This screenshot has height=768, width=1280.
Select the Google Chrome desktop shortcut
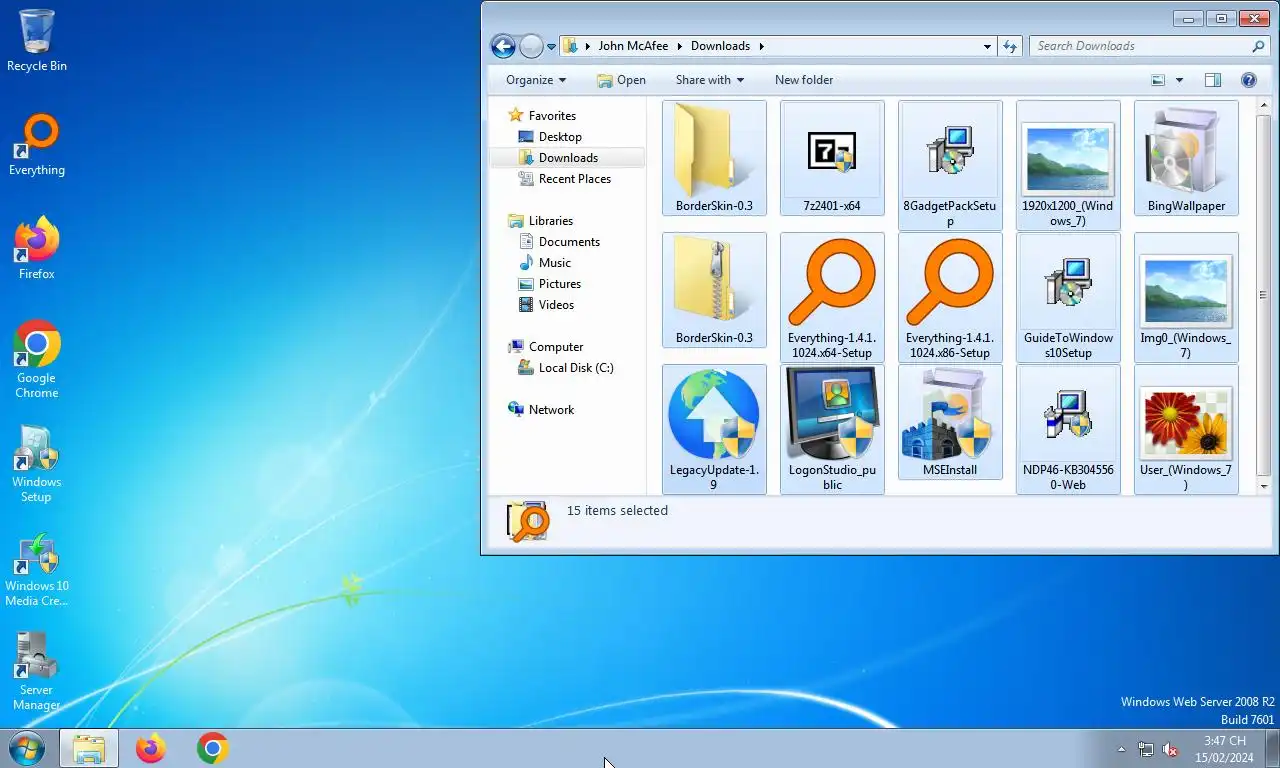pyautogui.click(x=37, y=360)
